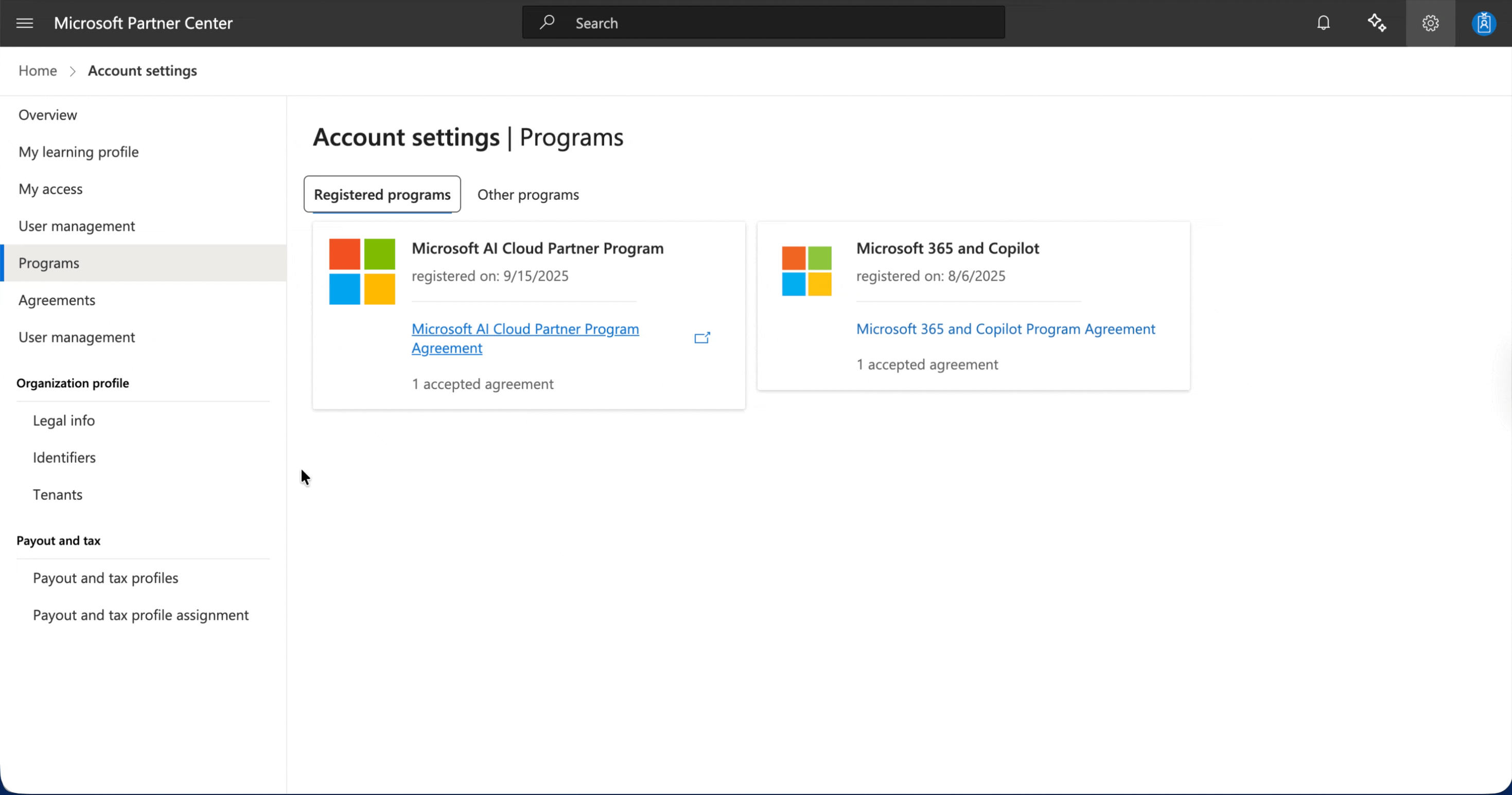Open Agreements in the sidebar
The height and width of the screenshot is (795, 1512).
(143, 300)
